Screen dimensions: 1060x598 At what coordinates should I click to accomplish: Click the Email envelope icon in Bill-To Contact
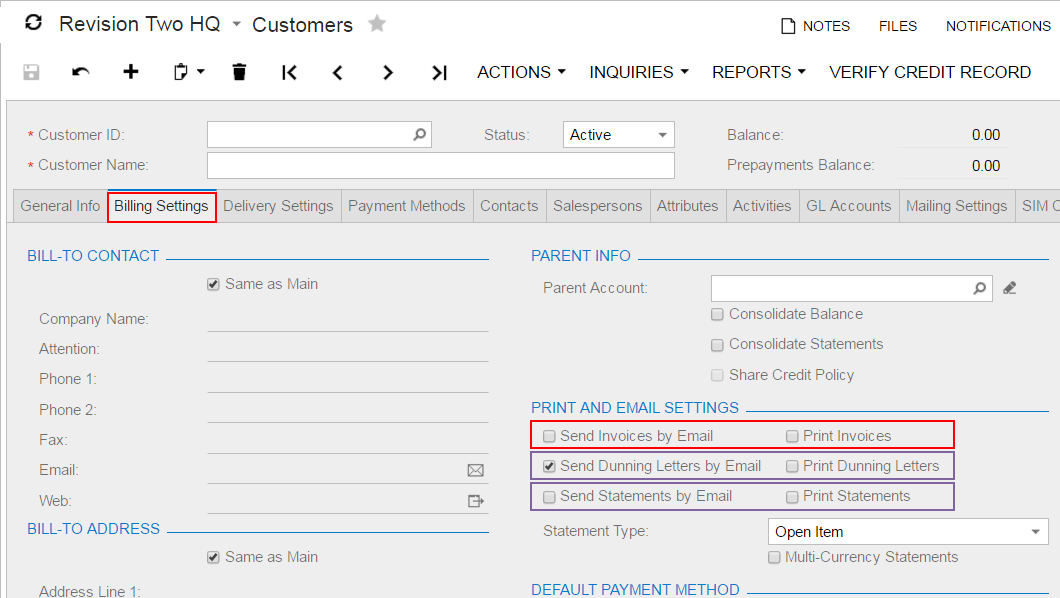click(x=476, y=470)
